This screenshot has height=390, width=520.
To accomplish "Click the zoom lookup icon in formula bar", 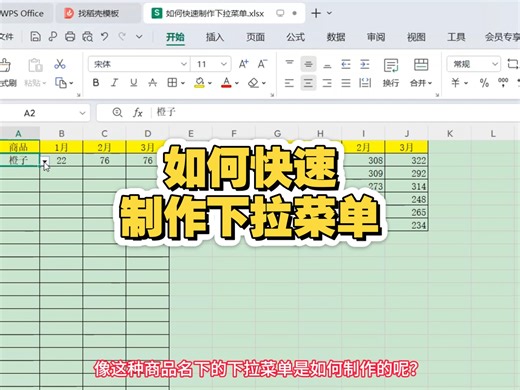I will 117,112.
